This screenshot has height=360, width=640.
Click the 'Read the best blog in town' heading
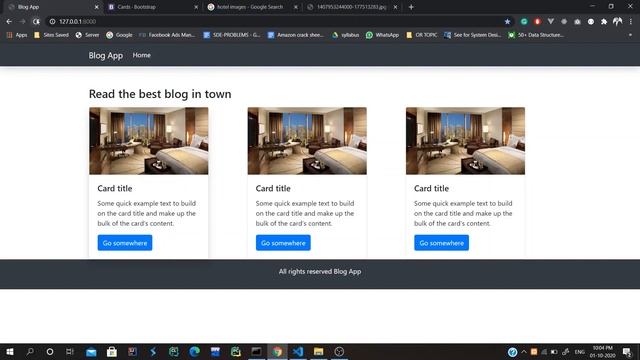(160, 94)
